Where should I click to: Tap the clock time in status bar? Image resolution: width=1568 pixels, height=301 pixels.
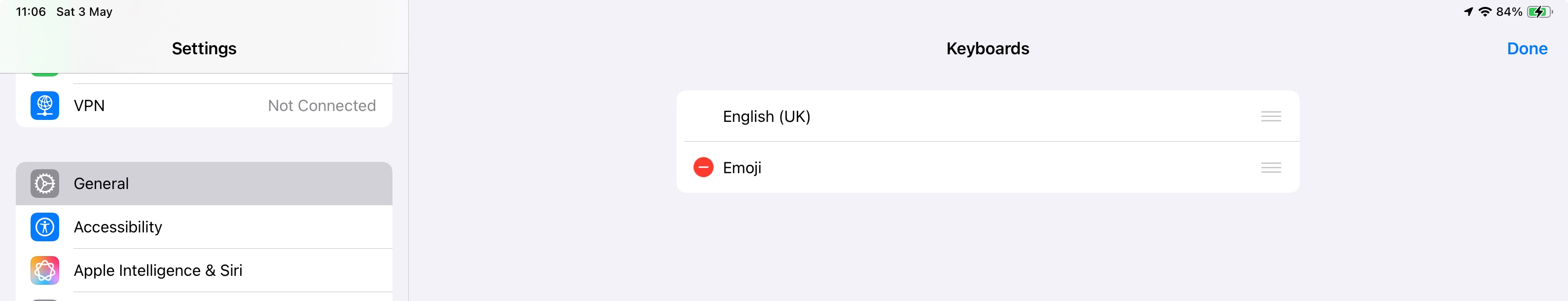[31, 11]
